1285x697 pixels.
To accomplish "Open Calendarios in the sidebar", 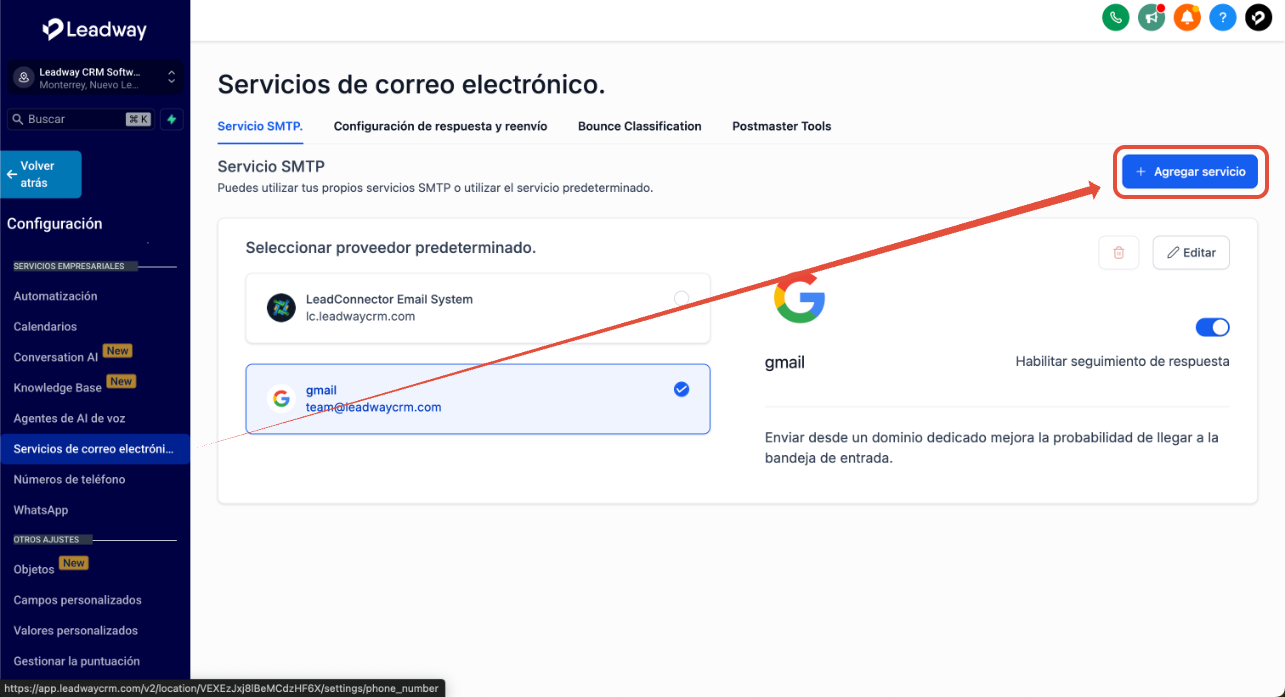I will coord(45,327).
